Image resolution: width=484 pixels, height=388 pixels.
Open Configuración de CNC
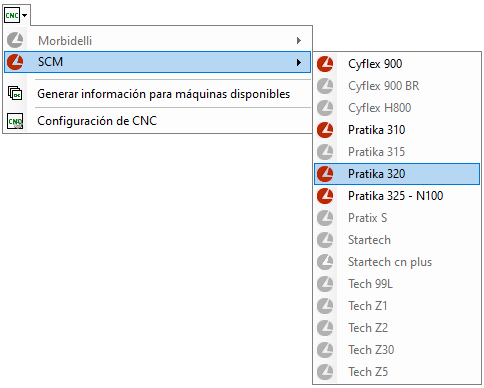click(157, 121)
